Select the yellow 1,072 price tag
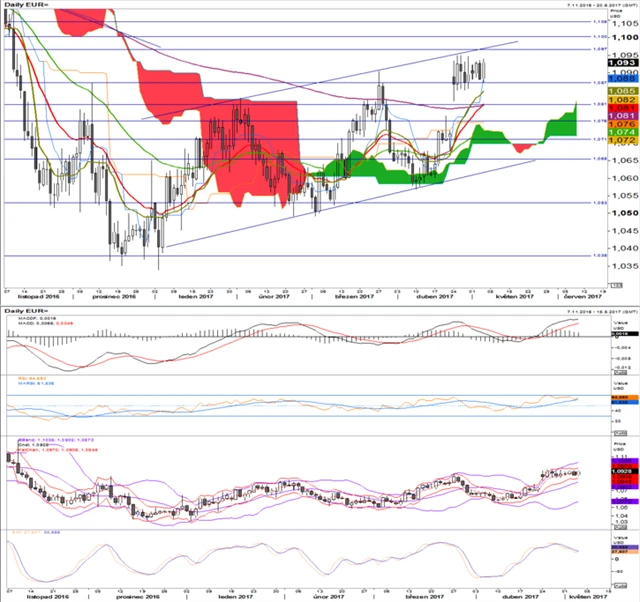Viewport: 640px width, 602px height. click(x=622, y=141)
